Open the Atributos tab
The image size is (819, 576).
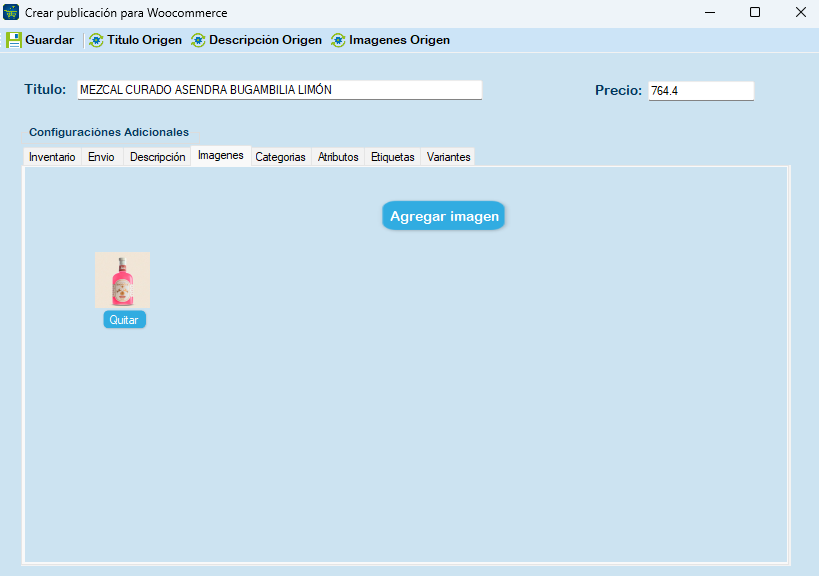click(x=338, y=157)
